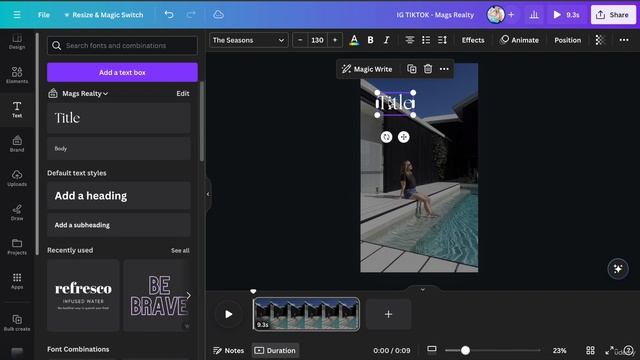This screenshot has width=640, height=360.
Task: Click Edit next to Mags Realty
Action: pos(182,93)
